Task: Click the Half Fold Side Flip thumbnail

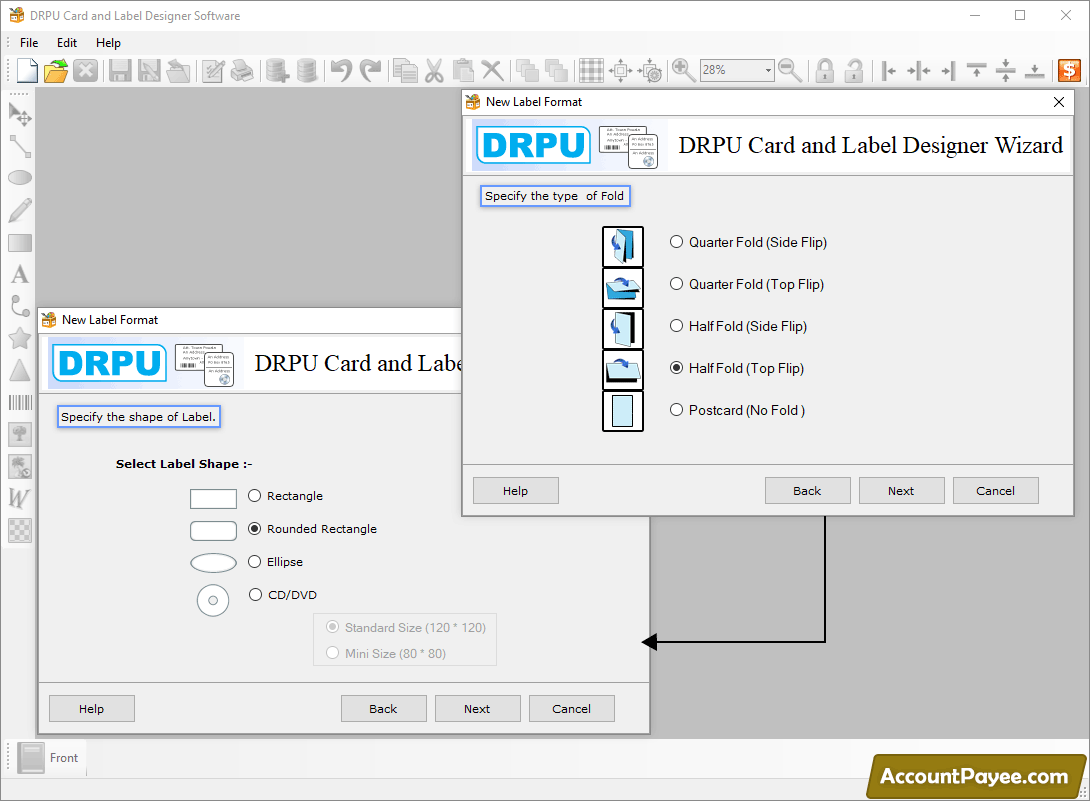Action: pyautogui.click(x=623, y=328)
